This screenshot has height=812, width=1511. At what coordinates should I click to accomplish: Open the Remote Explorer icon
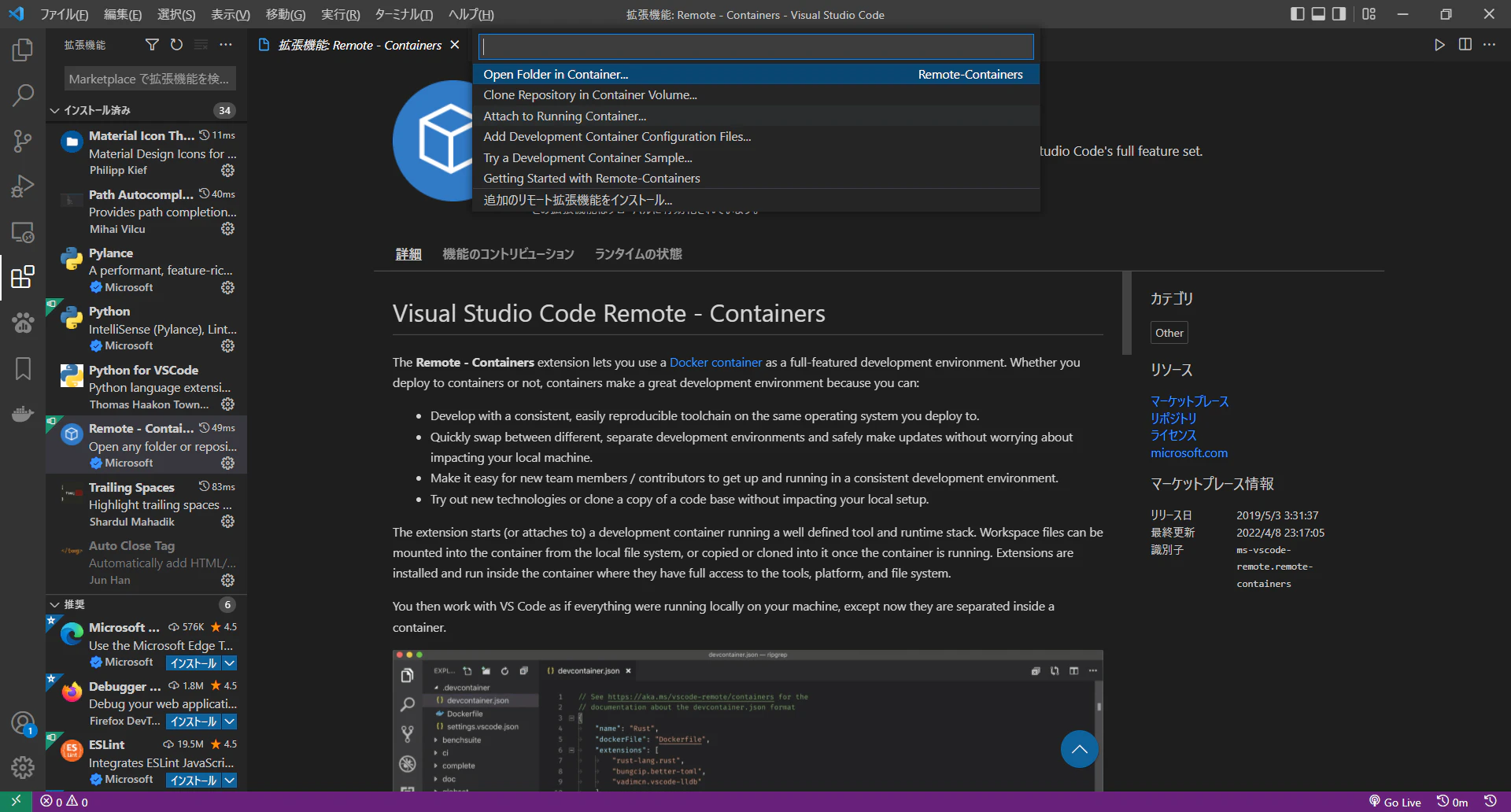click(x=23, y=232)
